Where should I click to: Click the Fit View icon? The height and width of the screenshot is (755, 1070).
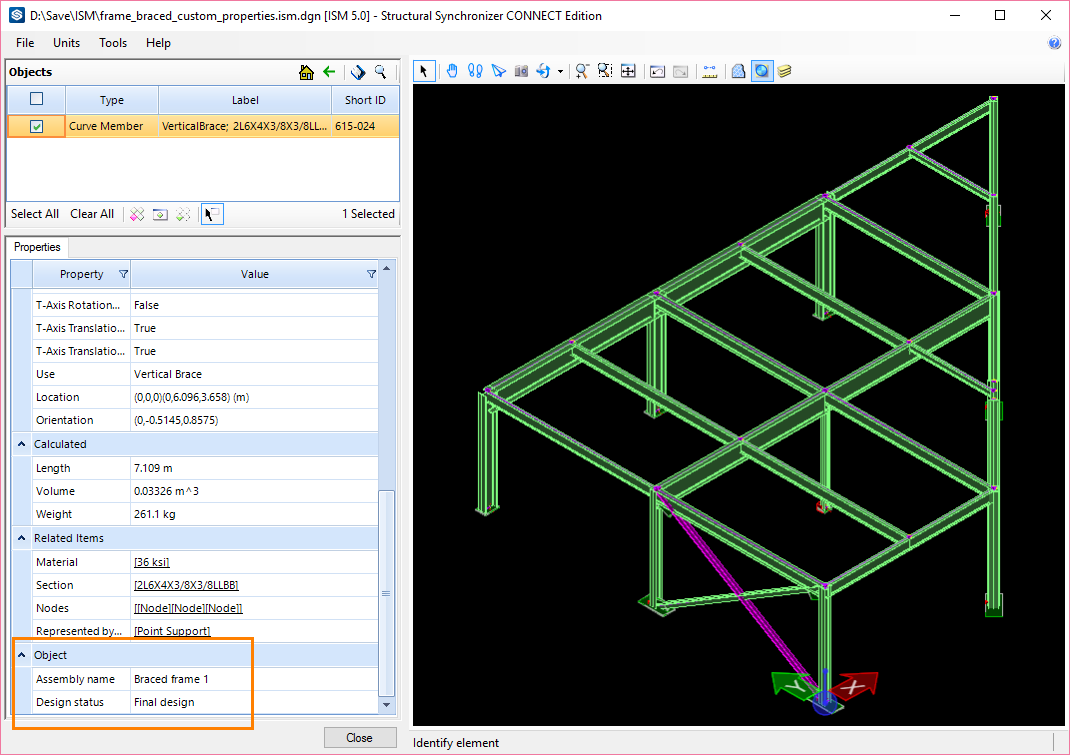click(628, 71)
